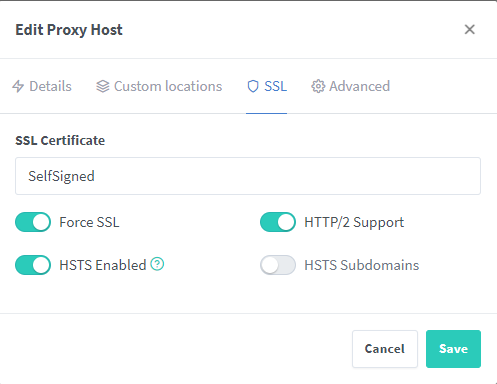The width and height of the screenshot is (497, 384).
Task: Select the SSL tab label
Action: [x=275, y=86]
